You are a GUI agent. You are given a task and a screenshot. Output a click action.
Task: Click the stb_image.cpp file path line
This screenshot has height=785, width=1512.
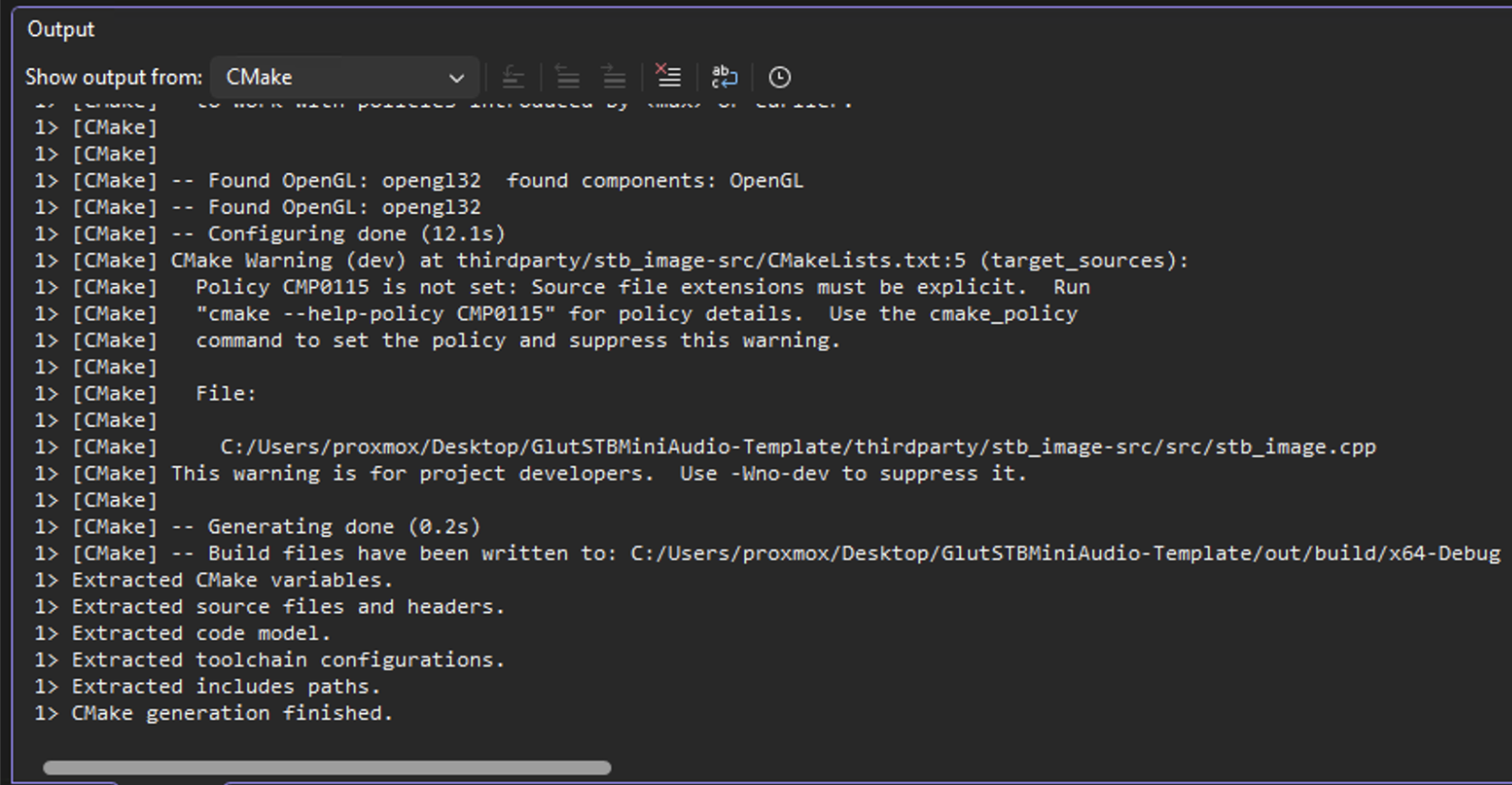pos(797,447)
